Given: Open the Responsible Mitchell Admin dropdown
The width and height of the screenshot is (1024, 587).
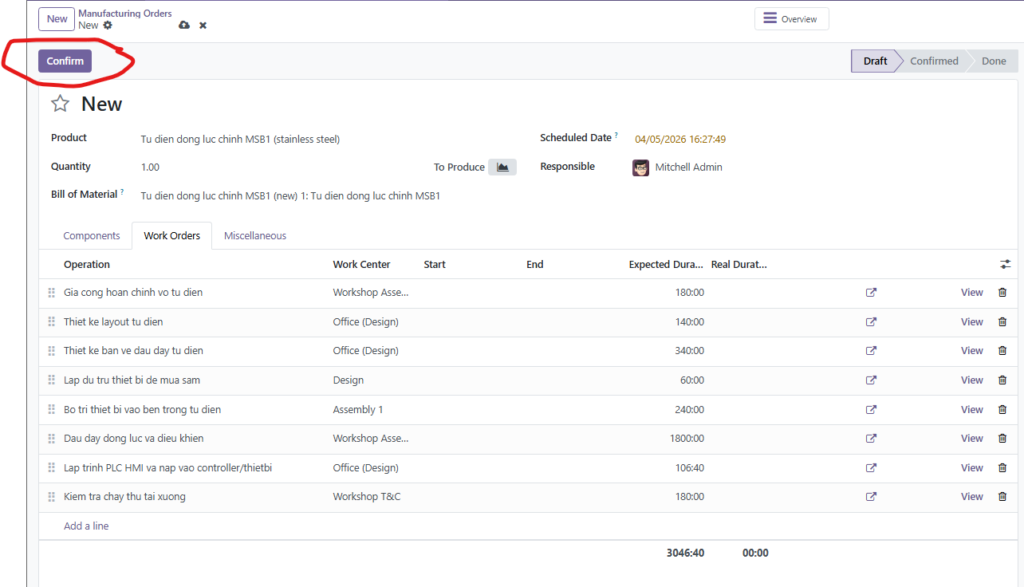Looking at the screenshot, I should (x=688, y=167).
